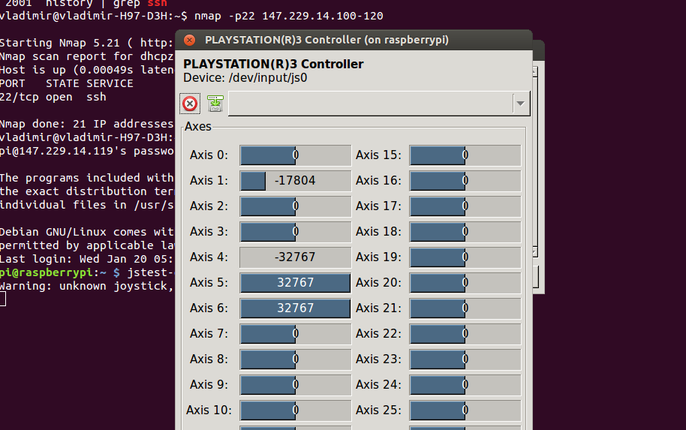Click the 'Axes' group label
This screenshot has width=686, height=430.
click(198, 126)
